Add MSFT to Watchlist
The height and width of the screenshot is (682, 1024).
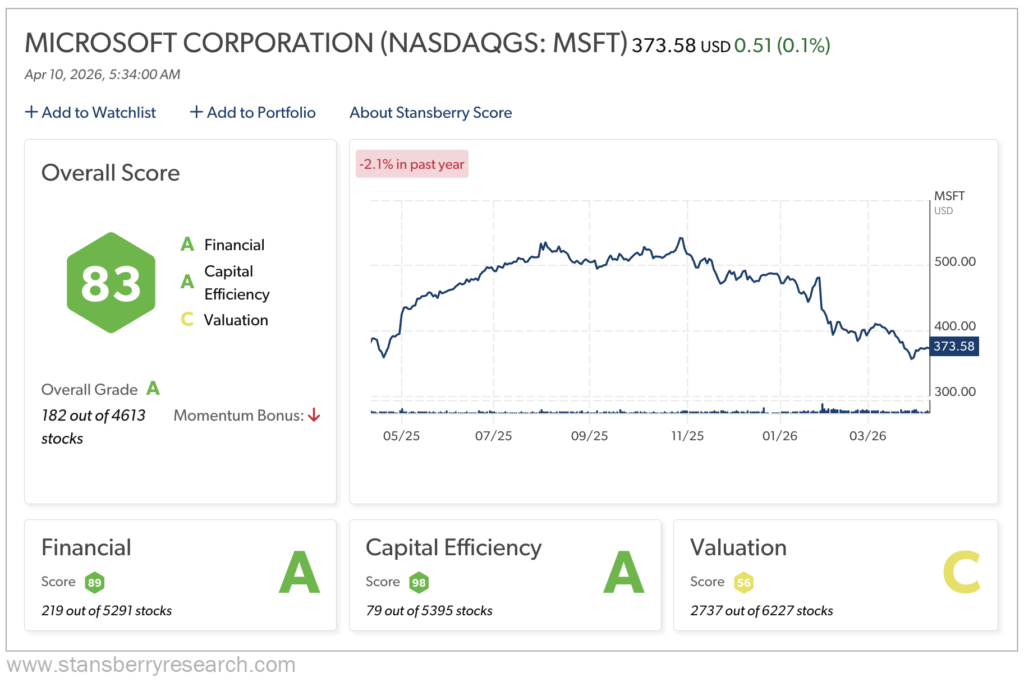pyautogui.click(x=90, y=113)
